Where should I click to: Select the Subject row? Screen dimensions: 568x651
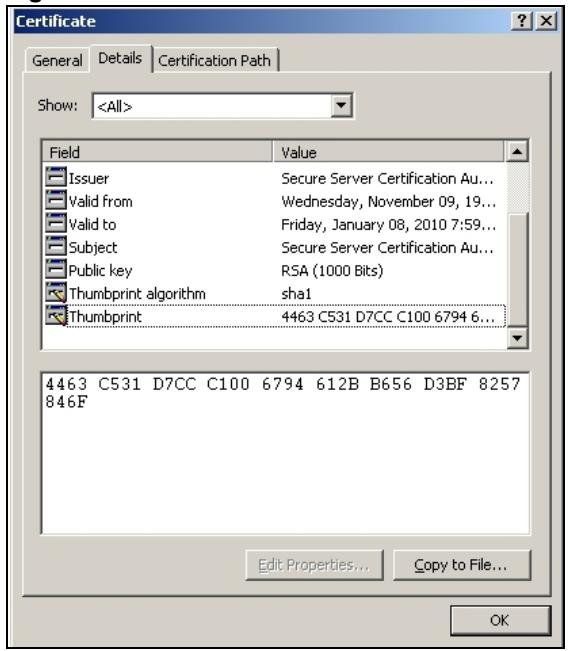(x=274, y=247)
